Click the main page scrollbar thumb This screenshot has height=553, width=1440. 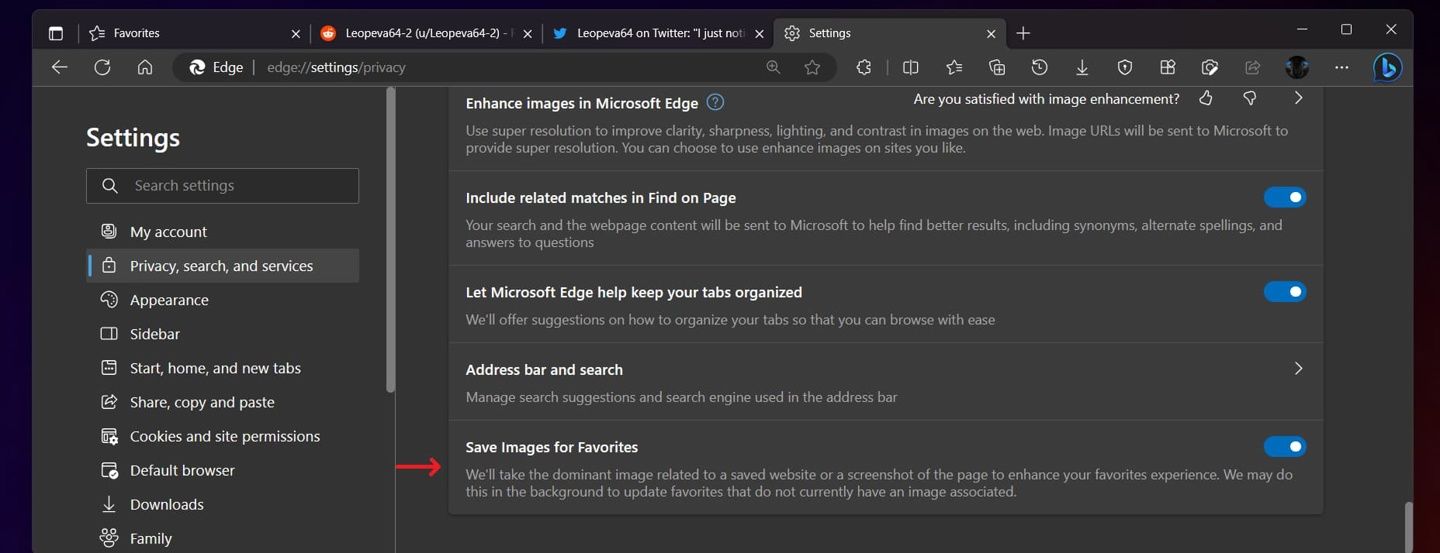1409,527
